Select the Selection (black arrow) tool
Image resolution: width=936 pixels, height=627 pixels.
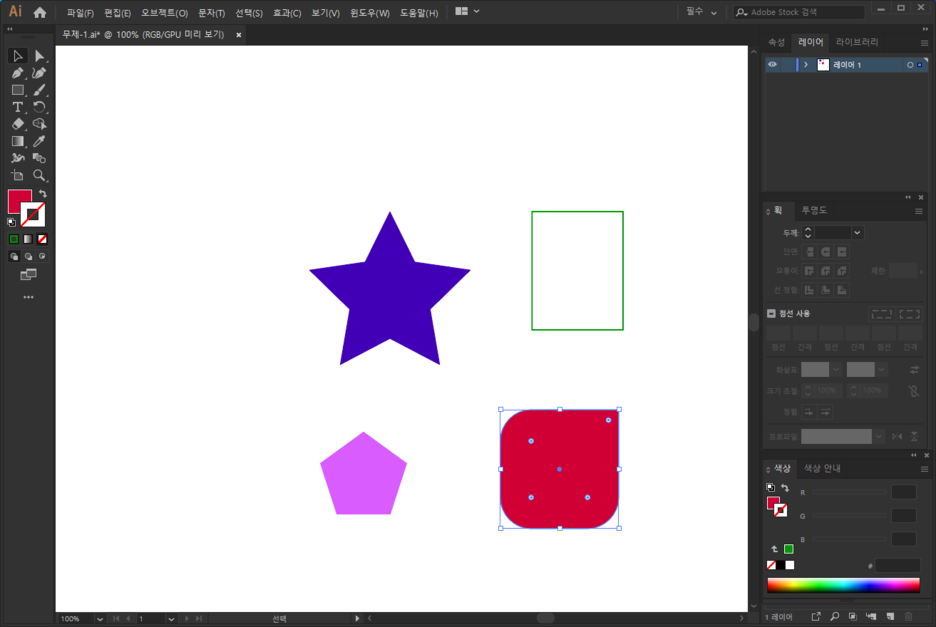17,56
